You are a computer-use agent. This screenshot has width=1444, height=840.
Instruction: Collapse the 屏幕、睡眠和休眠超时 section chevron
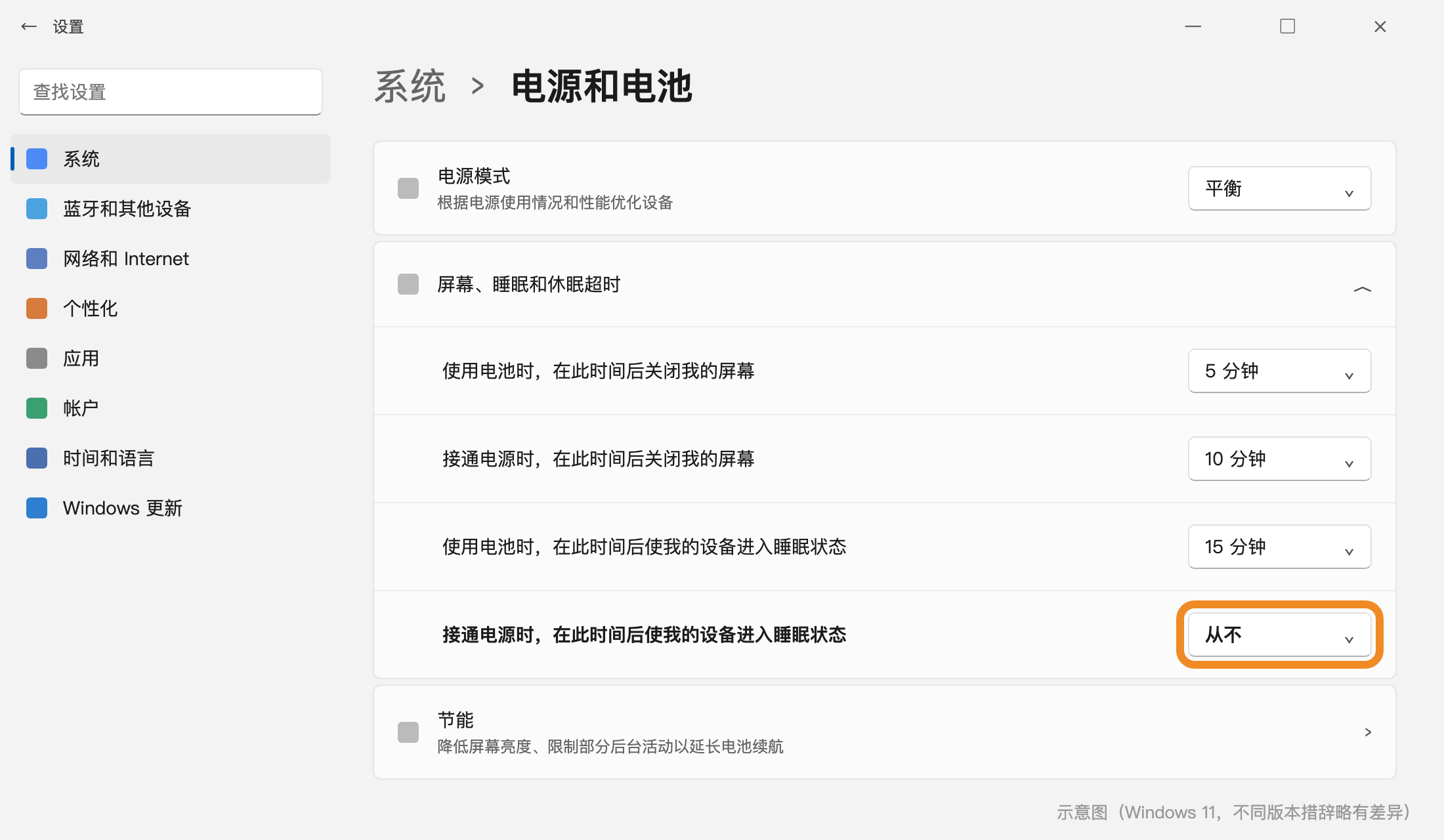1363,289
